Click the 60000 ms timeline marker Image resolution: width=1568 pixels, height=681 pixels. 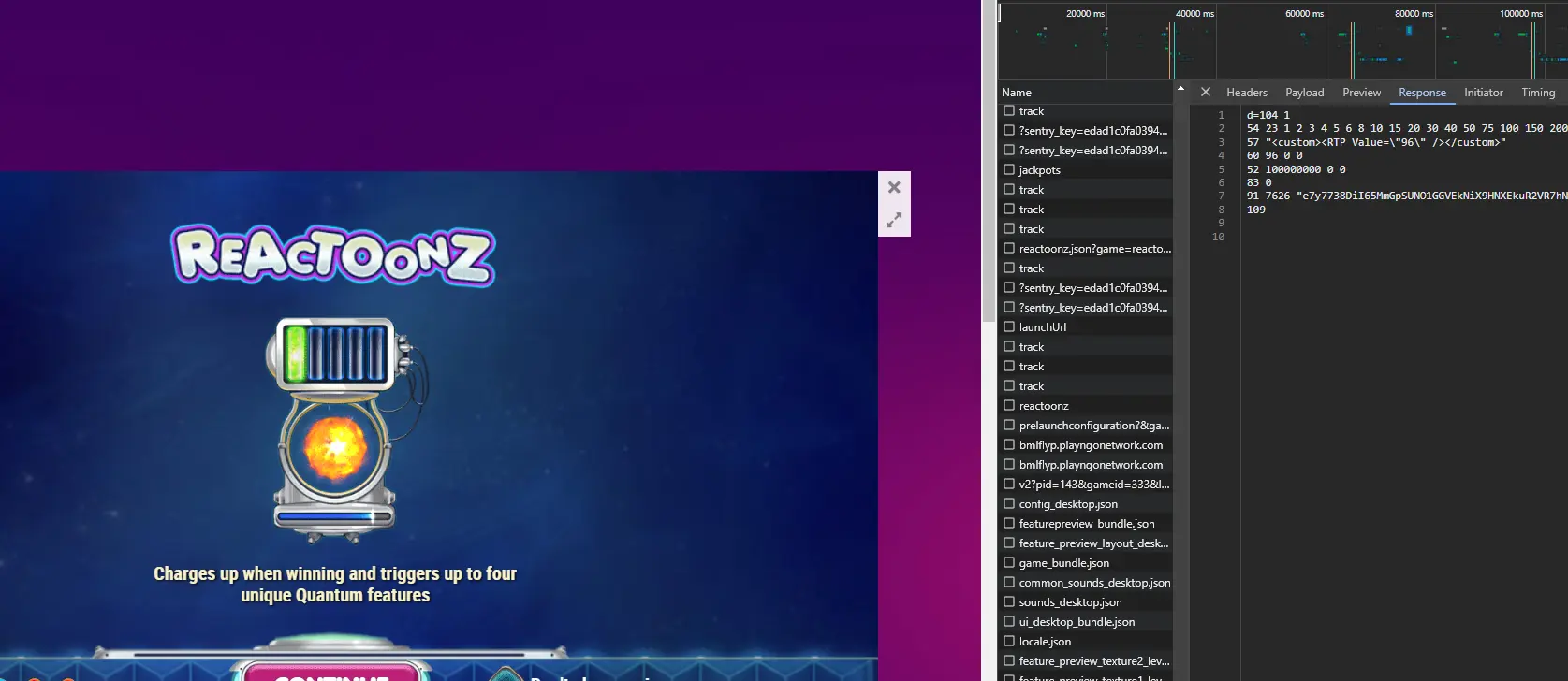point(1304,14)
